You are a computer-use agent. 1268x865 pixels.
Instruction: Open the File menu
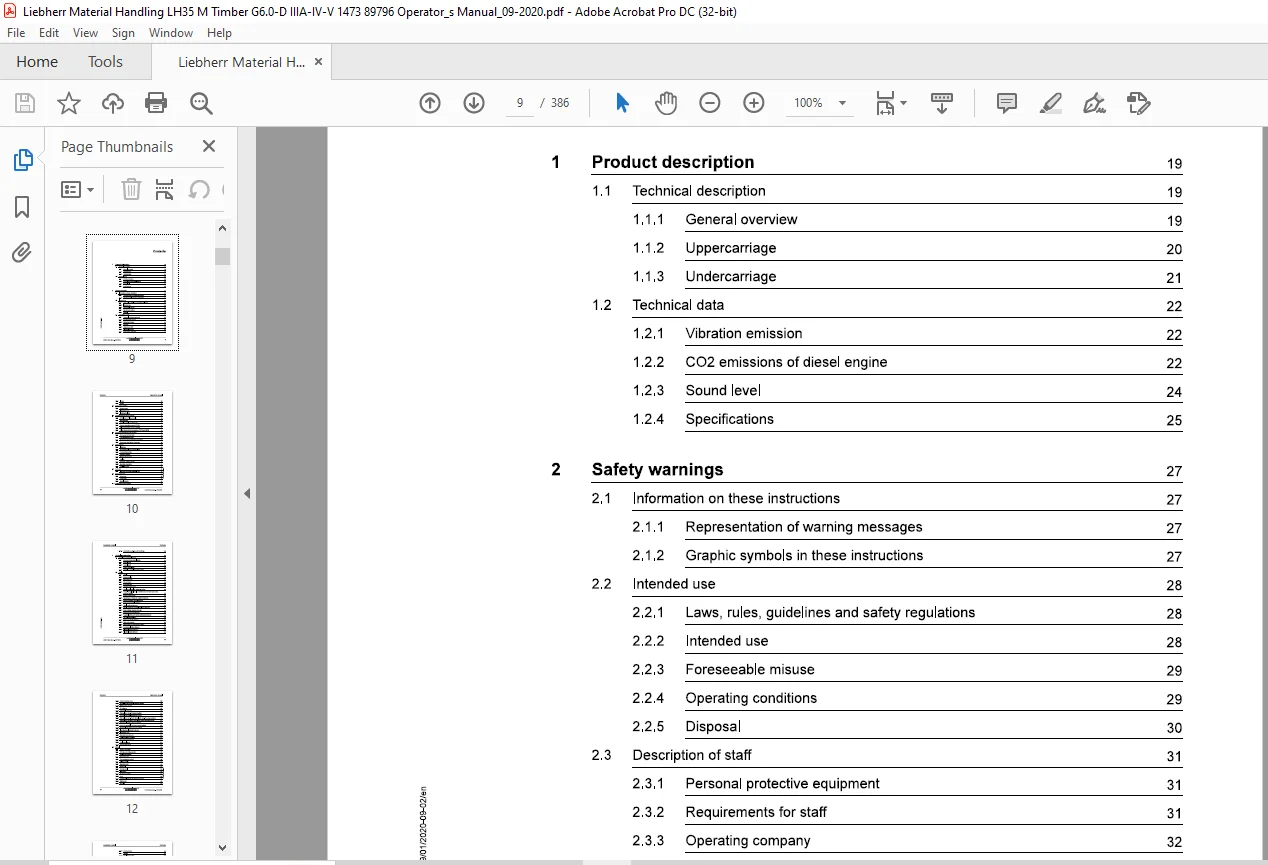[x=16, y=33]
